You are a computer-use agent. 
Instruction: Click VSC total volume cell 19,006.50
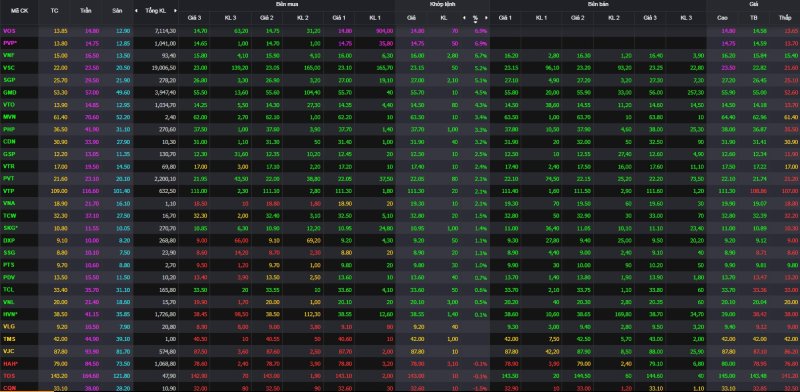[165, 68]
